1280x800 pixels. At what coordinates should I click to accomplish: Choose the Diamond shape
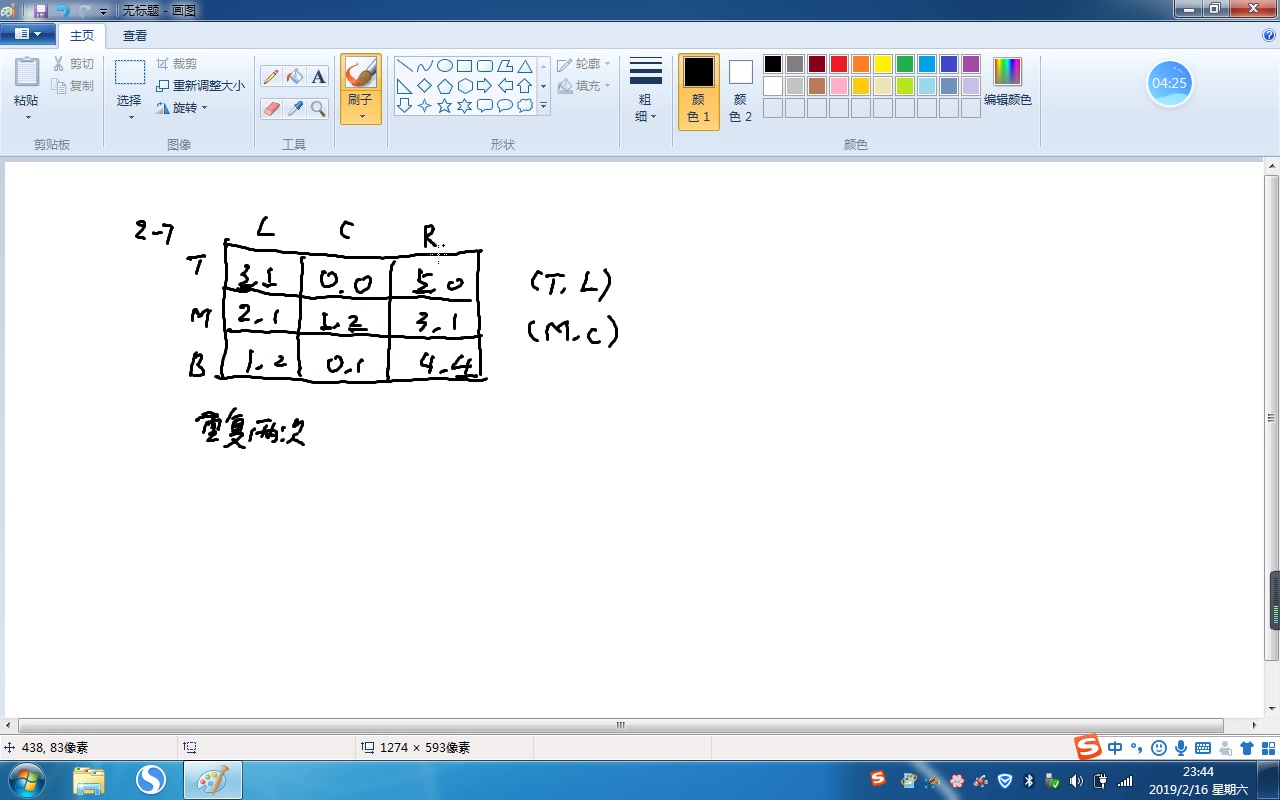(425, 86)
